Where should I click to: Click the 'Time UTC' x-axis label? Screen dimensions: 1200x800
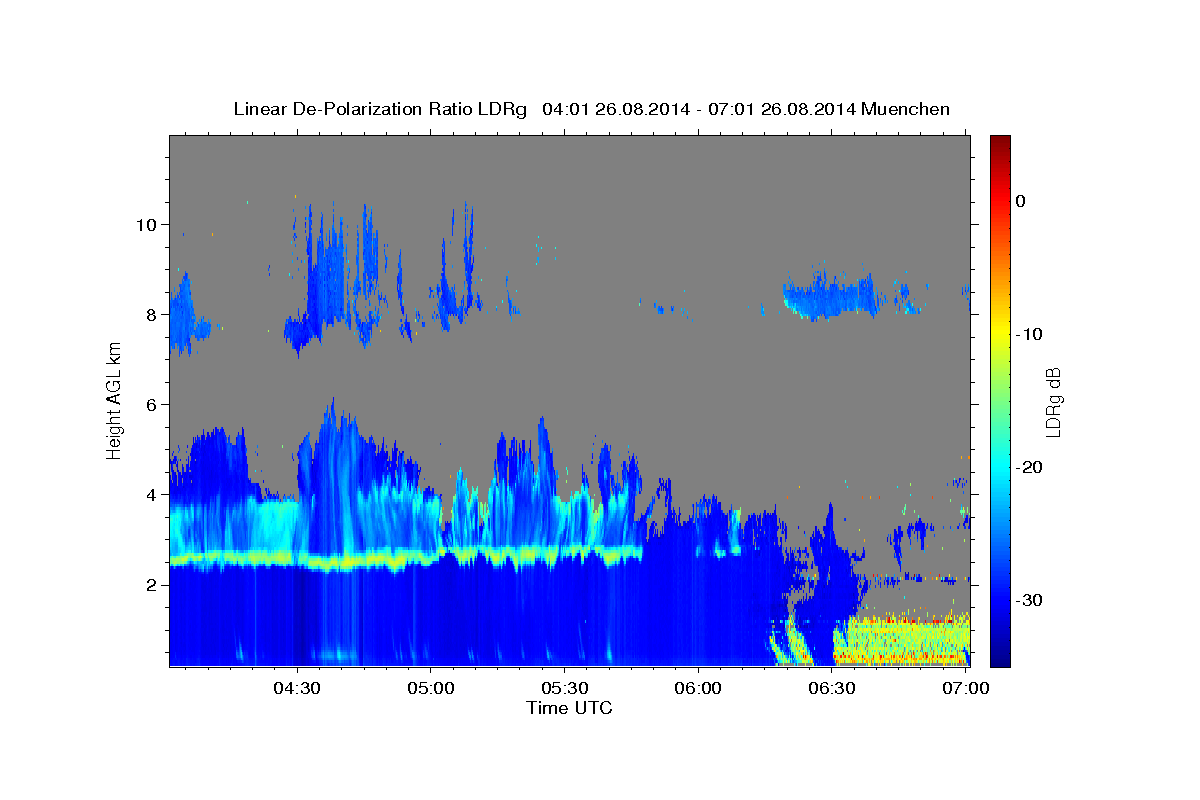(x=569, y=708)
